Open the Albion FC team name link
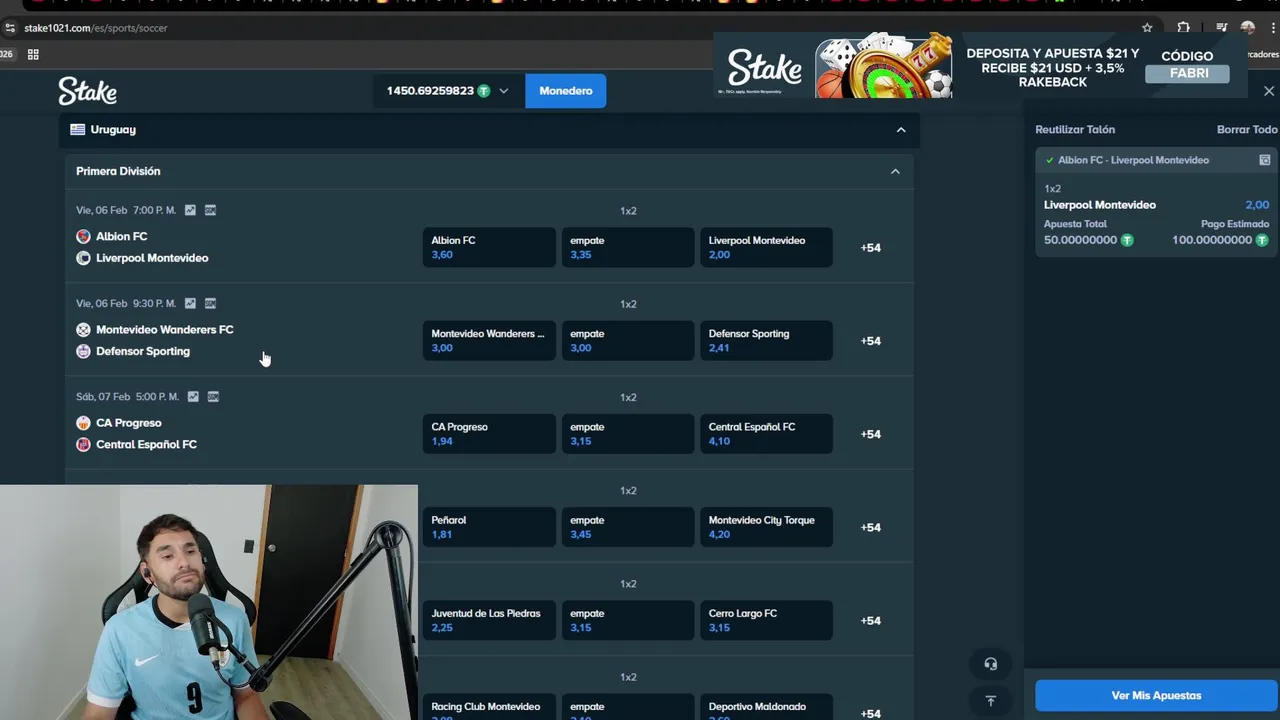This screenshot has width=1280, height=720. [x=121, y=236]
